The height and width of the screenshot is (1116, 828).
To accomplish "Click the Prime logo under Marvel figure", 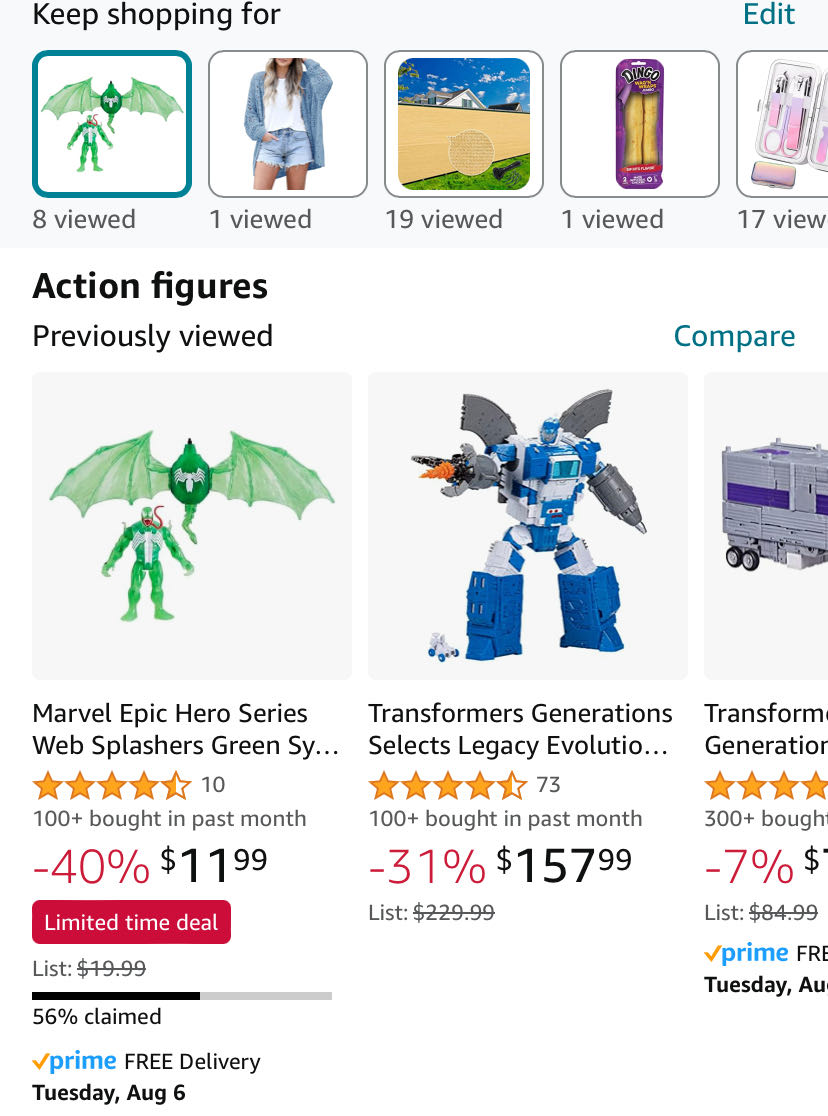I will 74,1062.
